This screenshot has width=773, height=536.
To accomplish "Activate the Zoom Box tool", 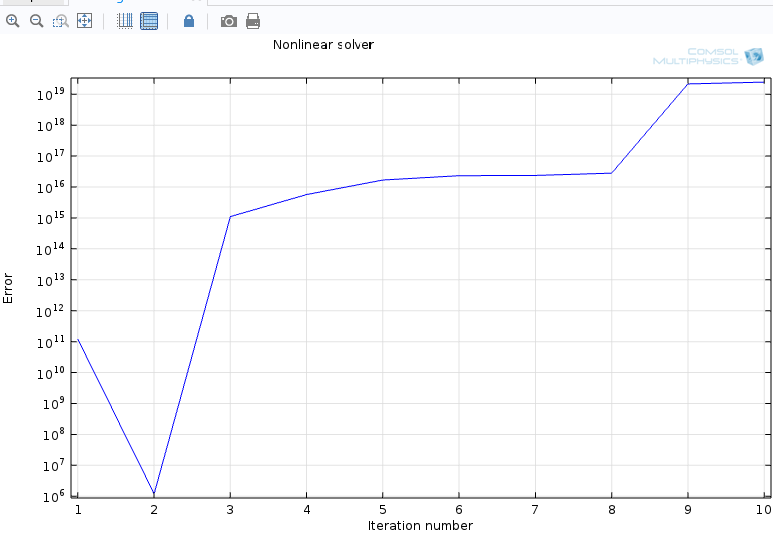I will point(60,21).
